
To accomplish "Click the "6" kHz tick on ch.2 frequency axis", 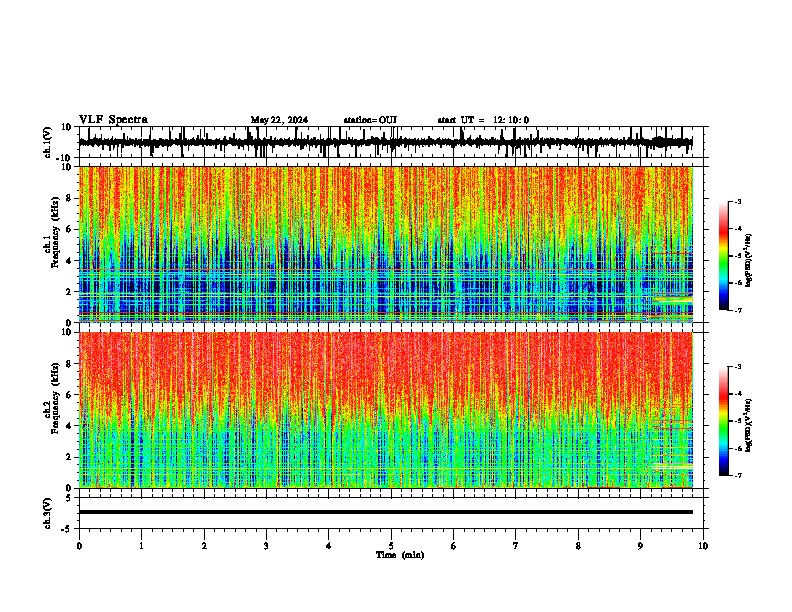I will point(70,395).
